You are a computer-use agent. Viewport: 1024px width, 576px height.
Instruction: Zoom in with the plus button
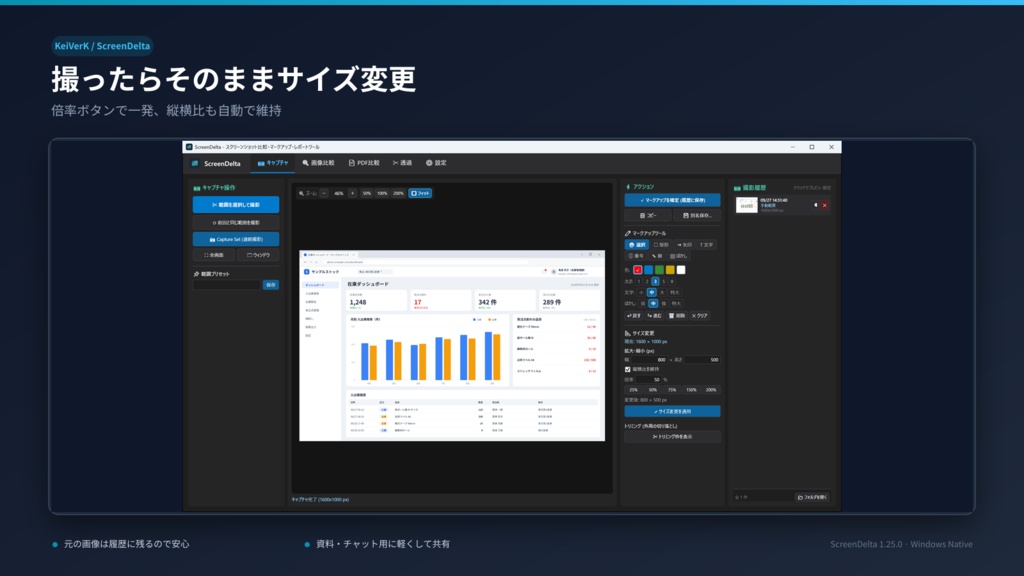point(353,193)
